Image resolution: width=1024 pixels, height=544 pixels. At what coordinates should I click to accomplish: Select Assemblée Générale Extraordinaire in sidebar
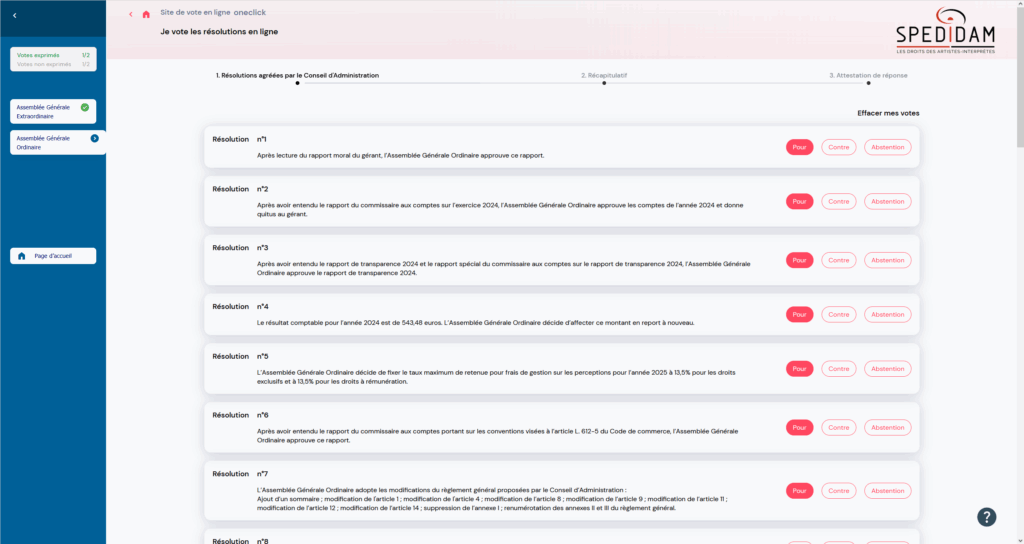53,111
